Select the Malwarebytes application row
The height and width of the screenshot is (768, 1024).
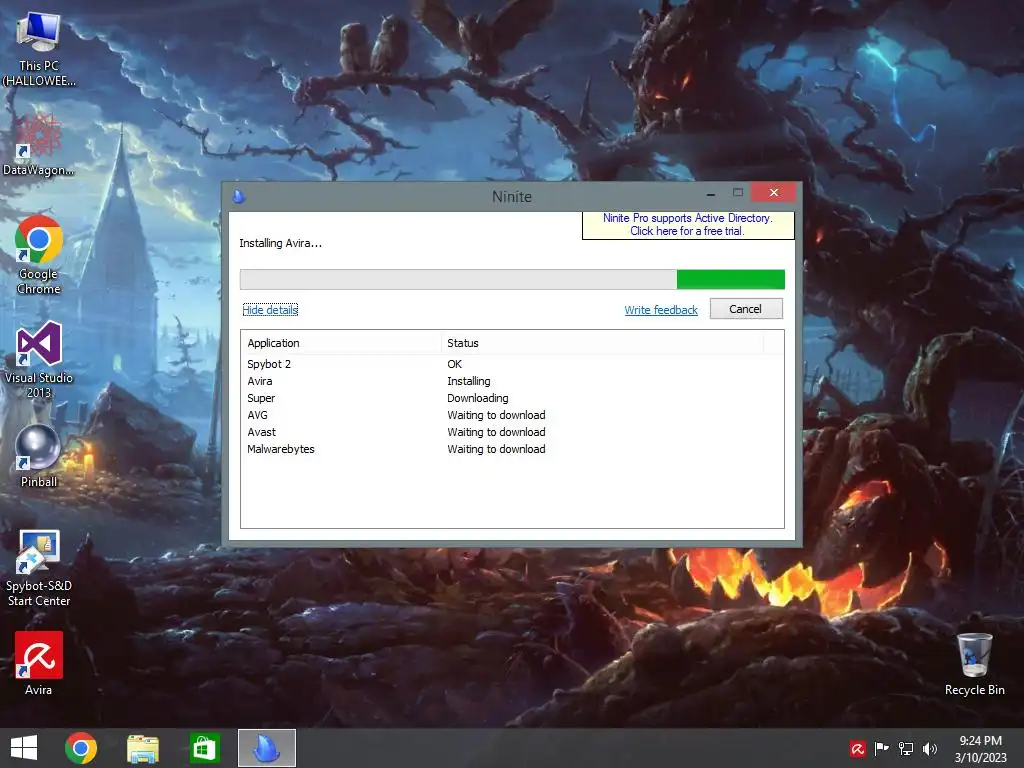[x=512, y=449]
